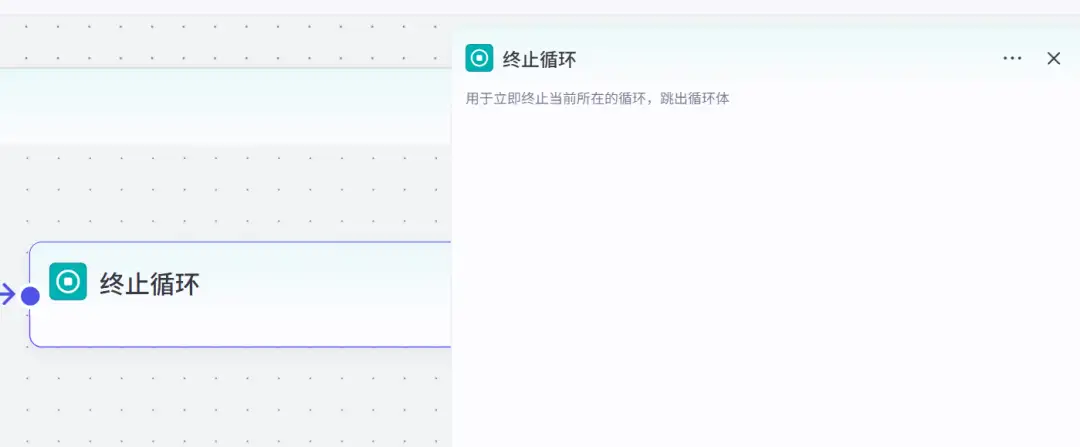1080x447 pixels.
Task: Click the teal stop icon in side panel header
Action: click(479, 58)
